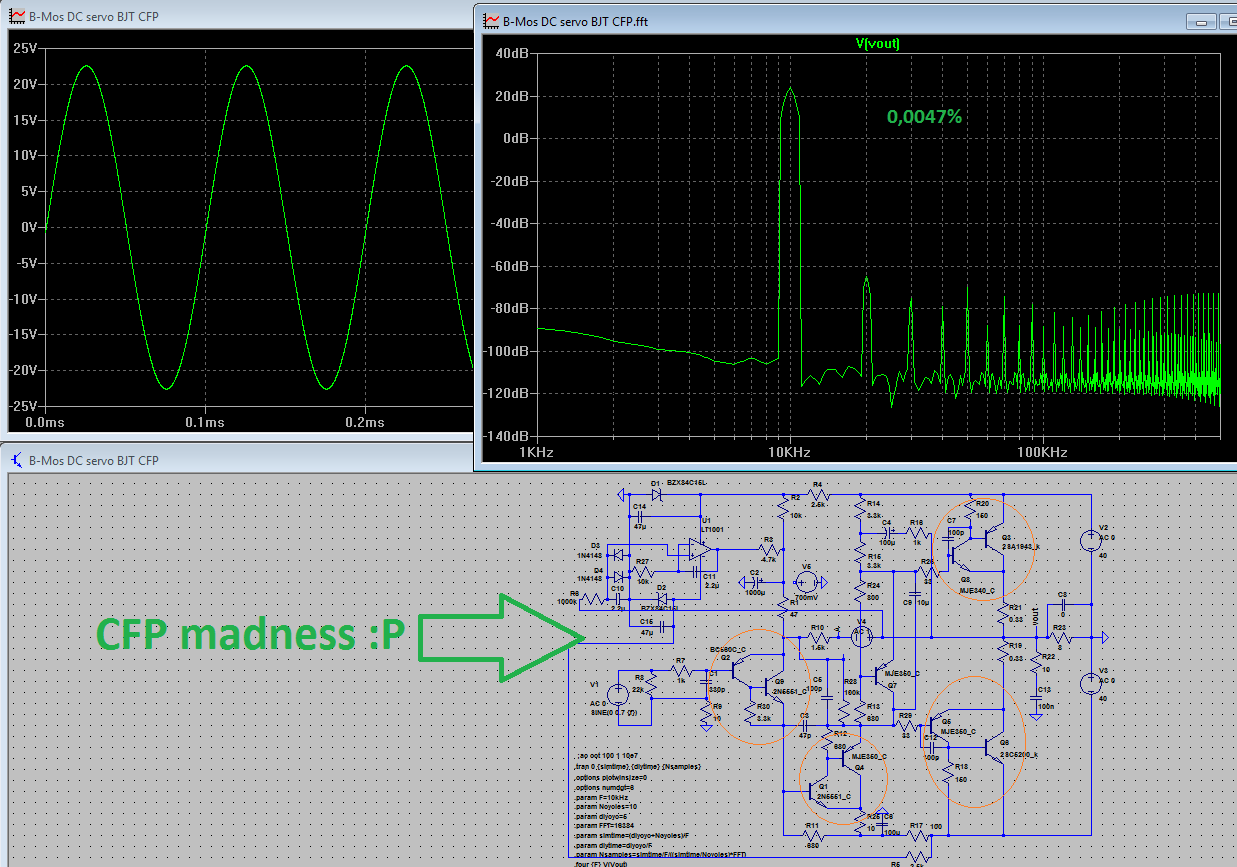Click the 40dB label on FFT vertical axis
1237x867 pixels.
512,53
